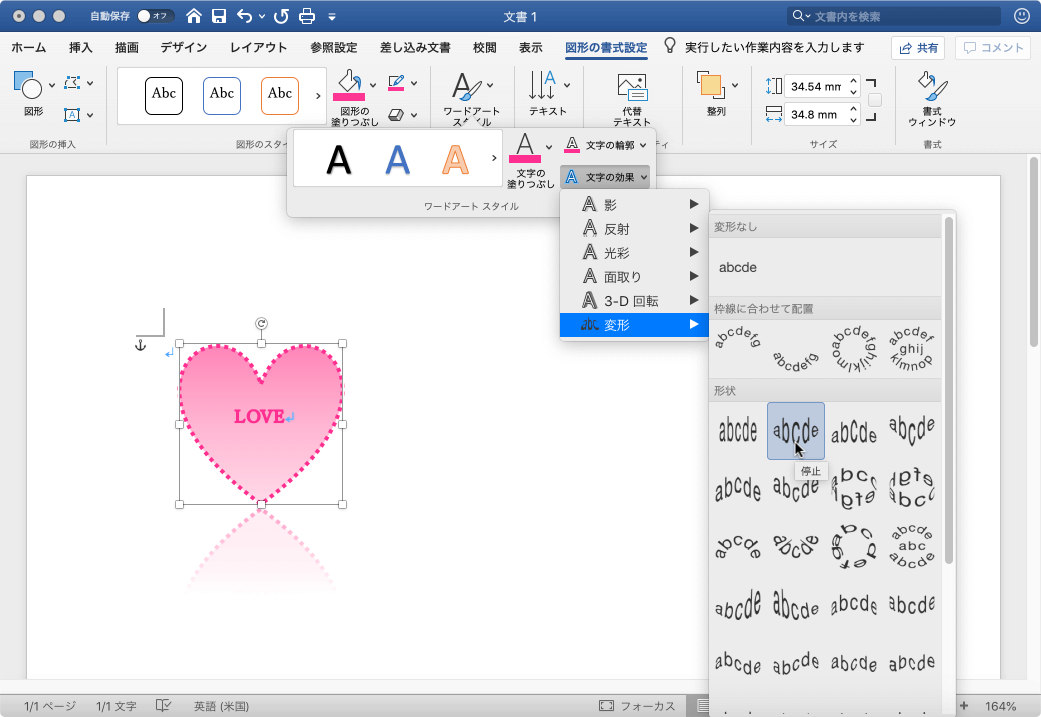The height and width of the screenshot is (717, 1041).
Task: Select the Shape Format (図形の書式設定) tab
Action: [606, 48]
